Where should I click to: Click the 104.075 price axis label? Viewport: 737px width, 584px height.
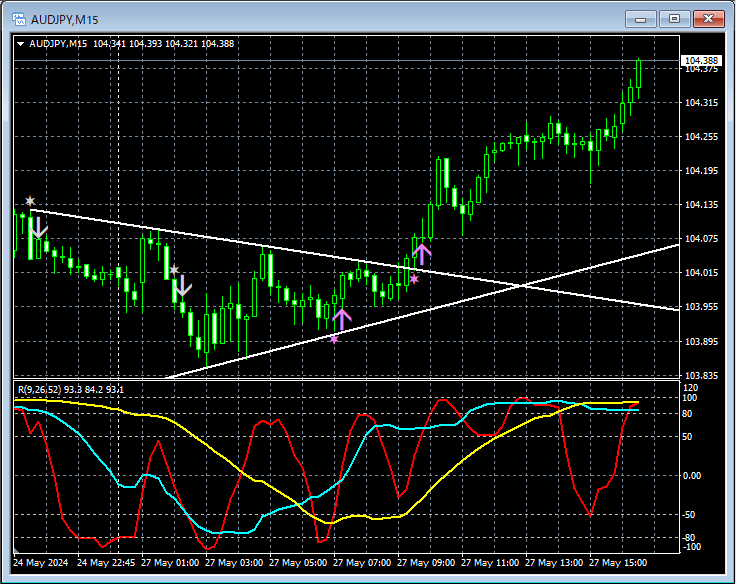701,239
